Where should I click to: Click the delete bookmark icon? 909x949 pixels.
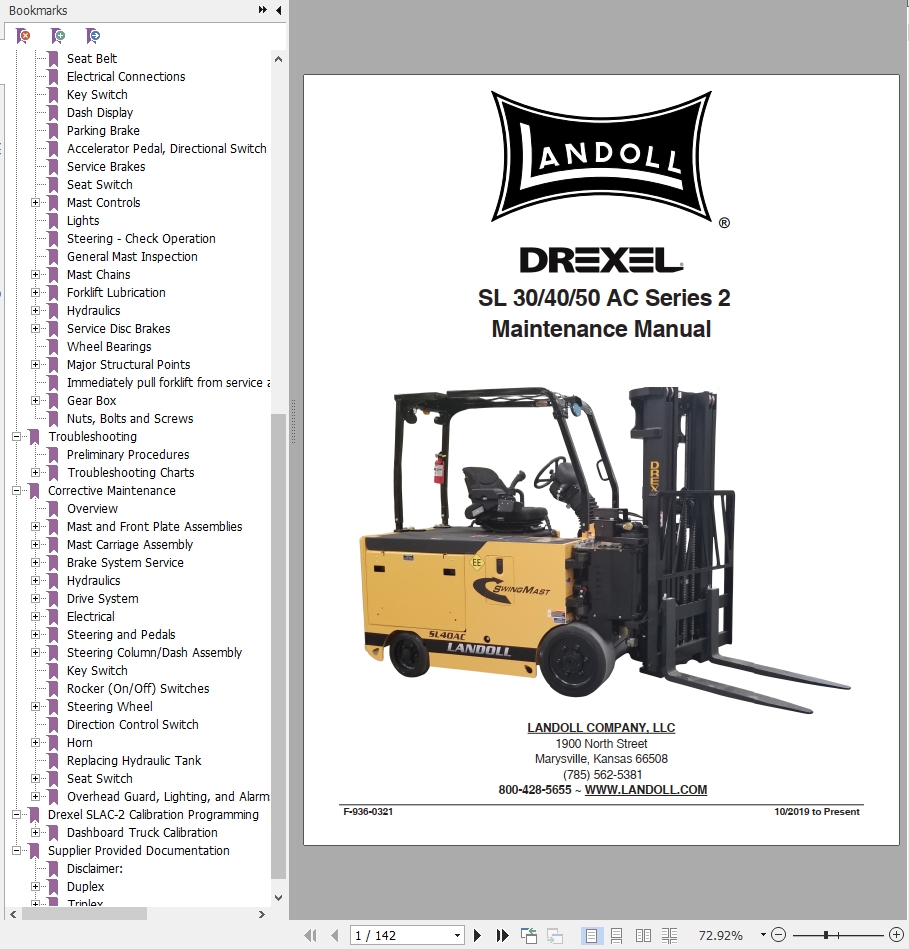23,36
